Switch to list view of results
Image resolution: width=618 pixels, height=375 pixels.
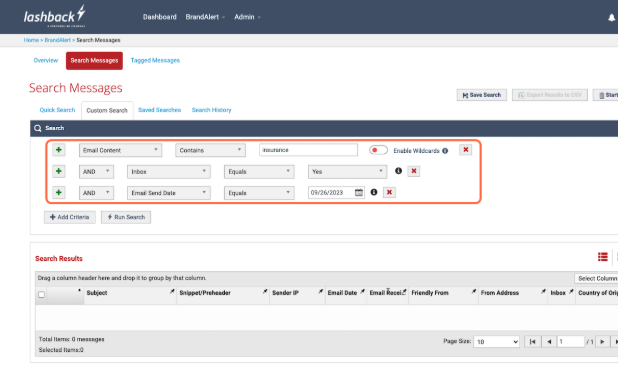point(603,257)
